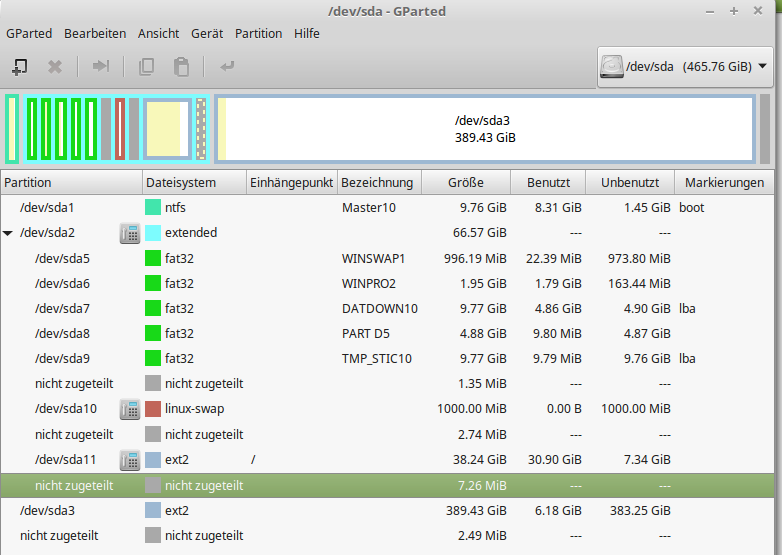Image resolution: width=782 pixels, height=555 pixels.
Task: Click the lock icon beside /dev/sda2
Action: 130,233
